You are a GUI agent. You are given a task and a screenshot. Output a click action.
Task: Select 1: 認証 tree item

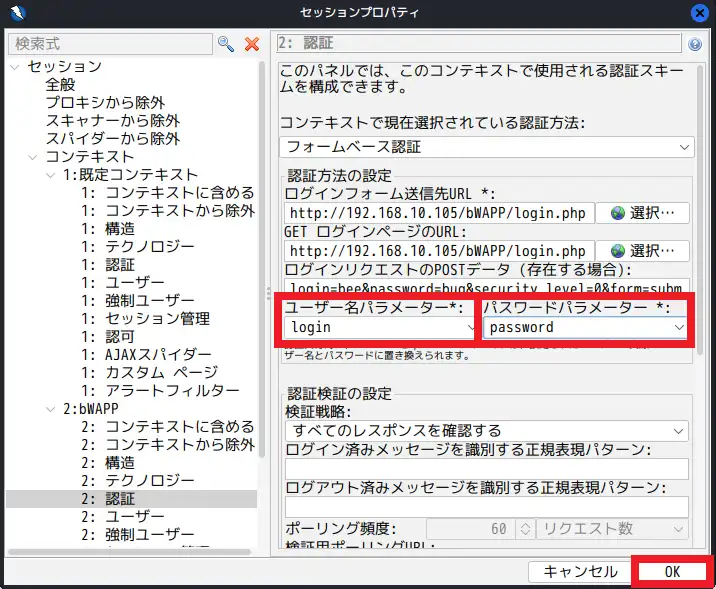pos(108,265)
